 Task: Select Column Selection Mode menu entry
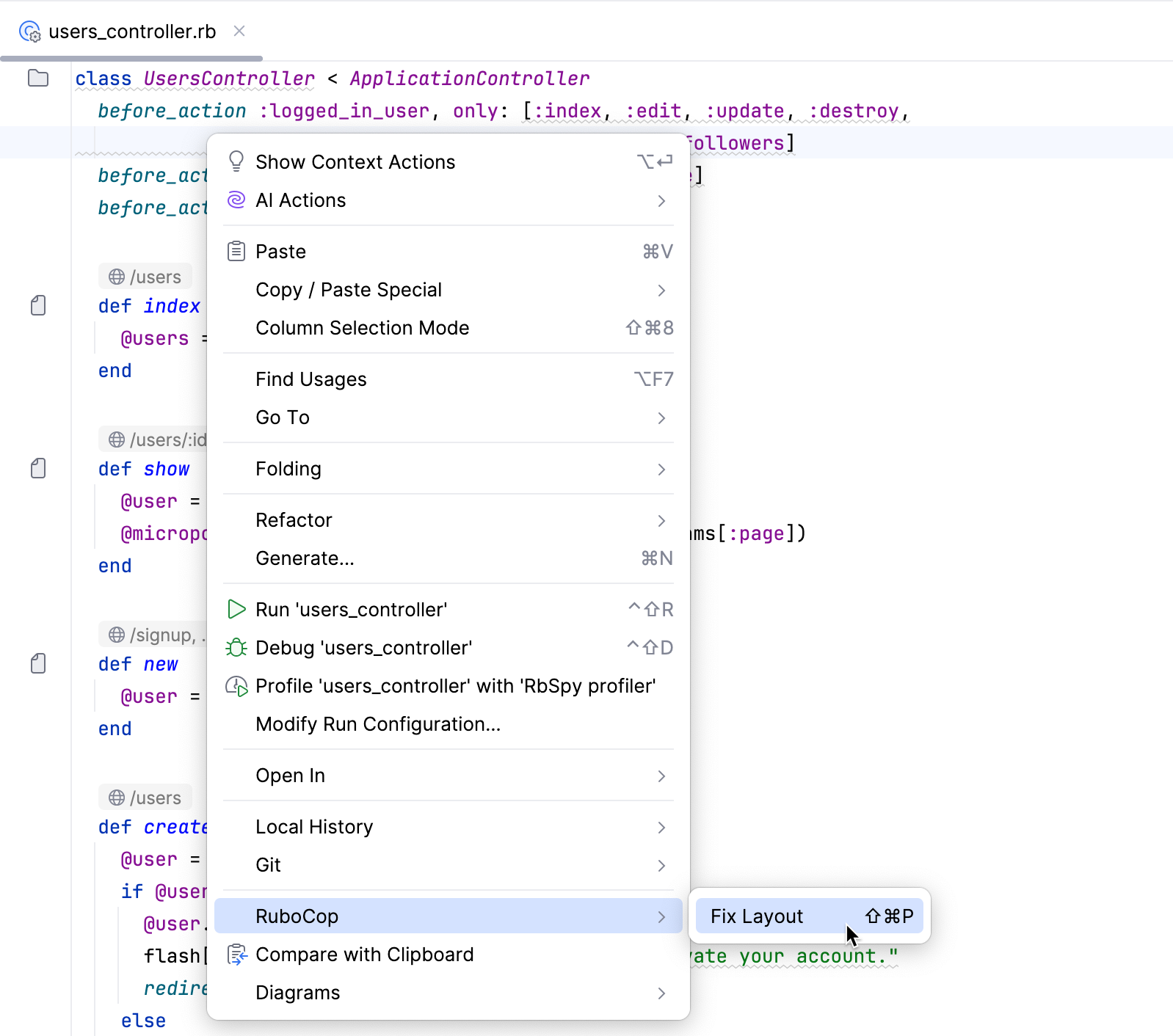coord(362,328)
